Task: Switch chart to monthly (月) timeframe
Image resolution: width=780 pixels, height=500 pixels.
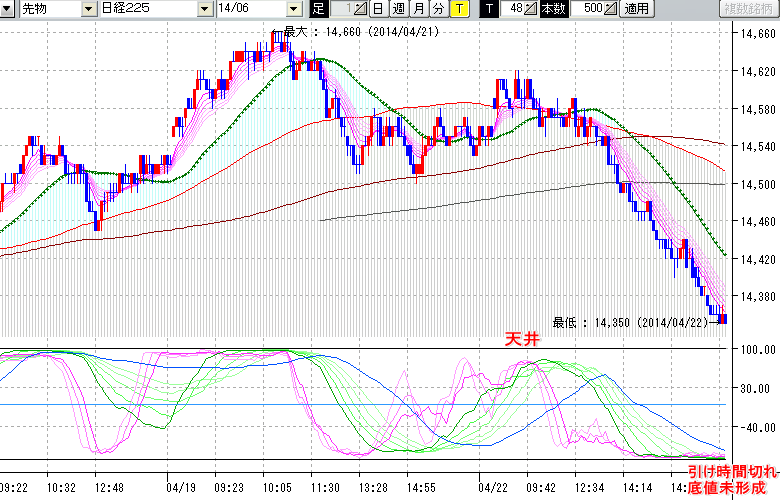Action: (418, 9)
